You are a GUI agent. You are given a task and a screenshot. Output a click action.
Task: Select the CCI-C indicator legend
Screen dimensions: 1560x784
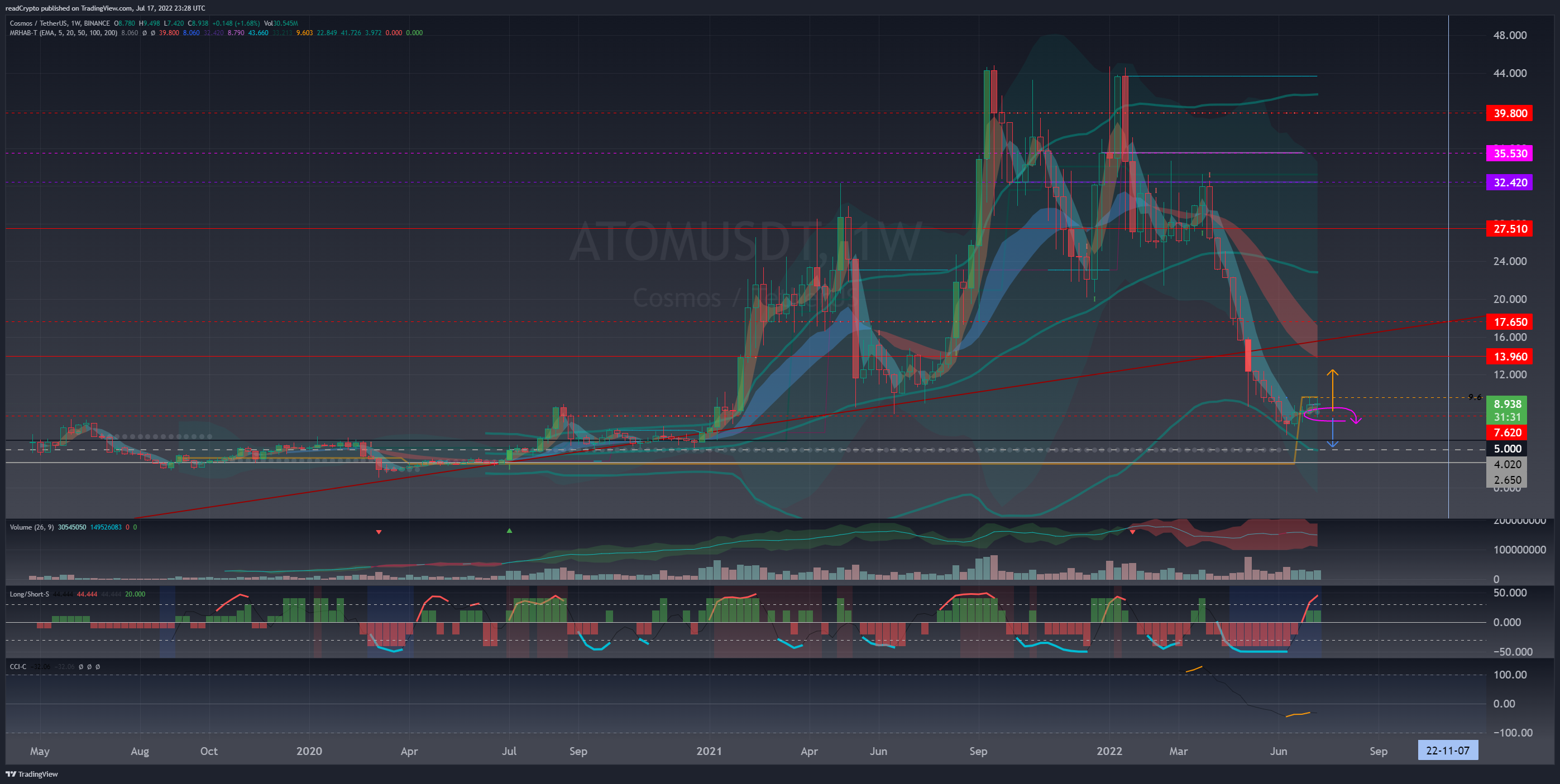[18, 667]
